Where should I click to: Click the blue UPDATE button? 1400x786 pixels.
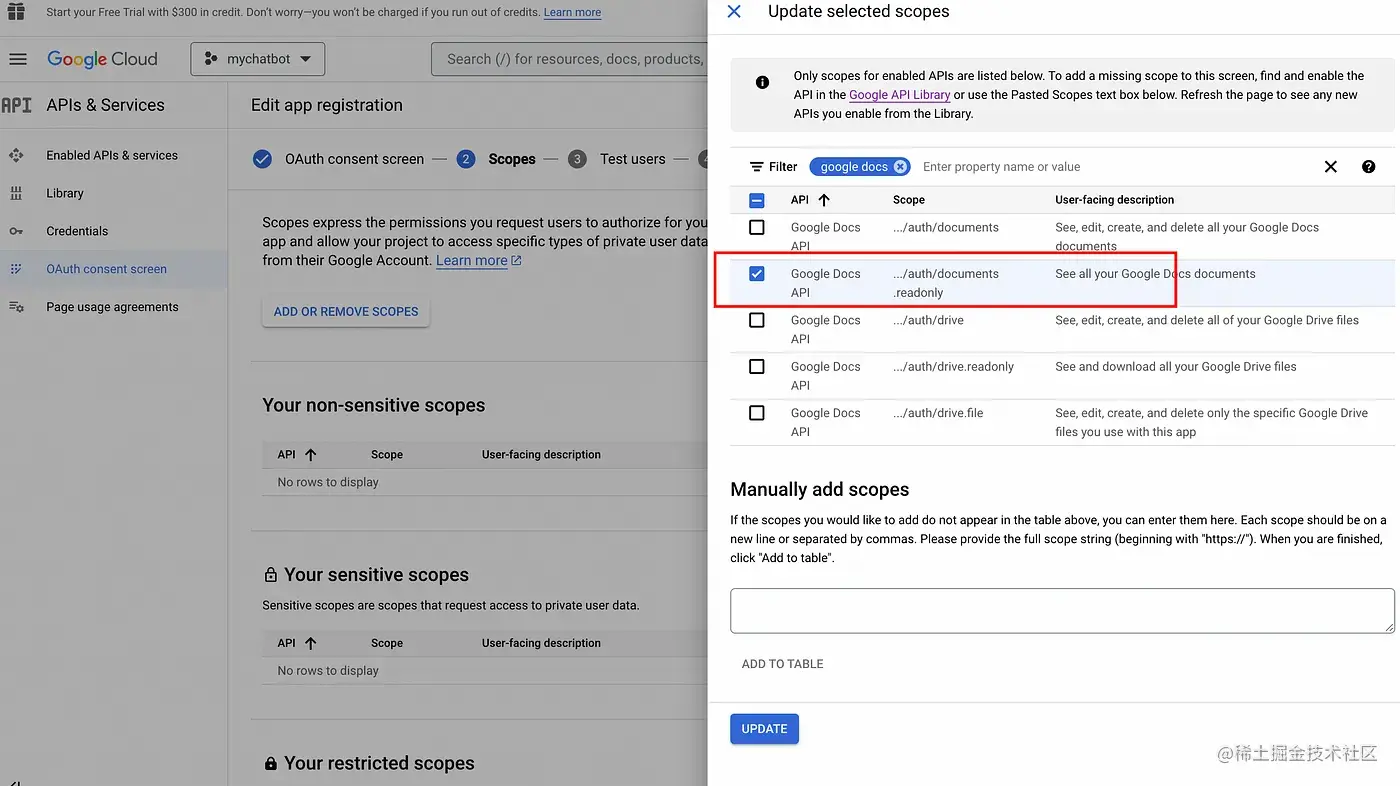coord(764,729)
